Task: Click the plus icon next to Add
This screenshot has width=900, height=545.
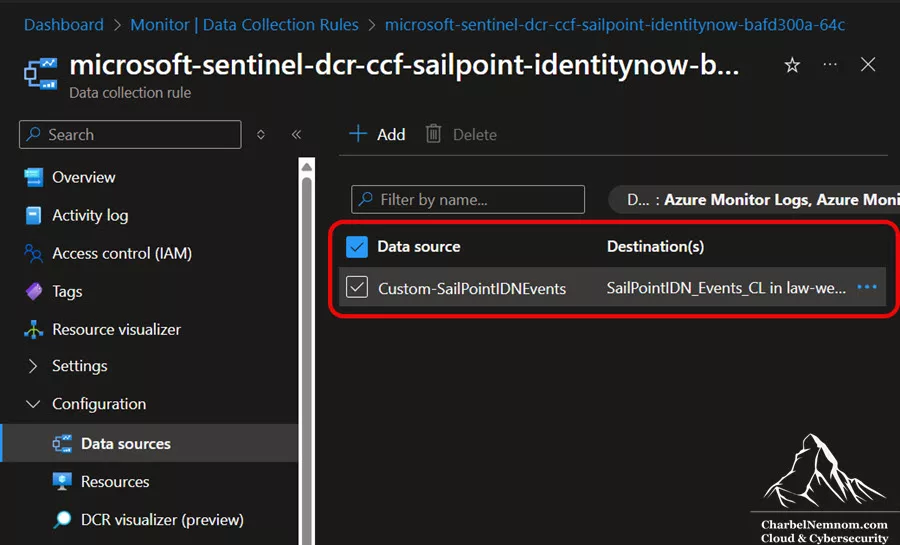Action: (358, 134)
